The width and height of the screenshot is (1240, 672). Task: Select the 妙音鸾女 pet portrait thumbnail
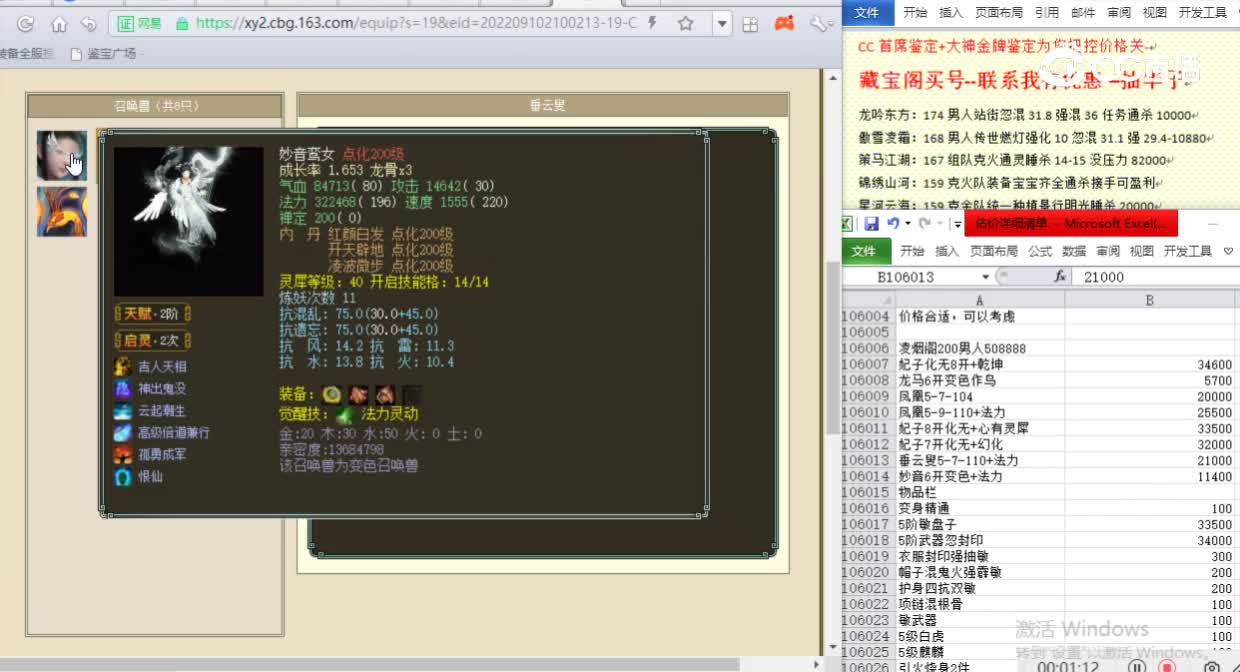tap(62, 155)
